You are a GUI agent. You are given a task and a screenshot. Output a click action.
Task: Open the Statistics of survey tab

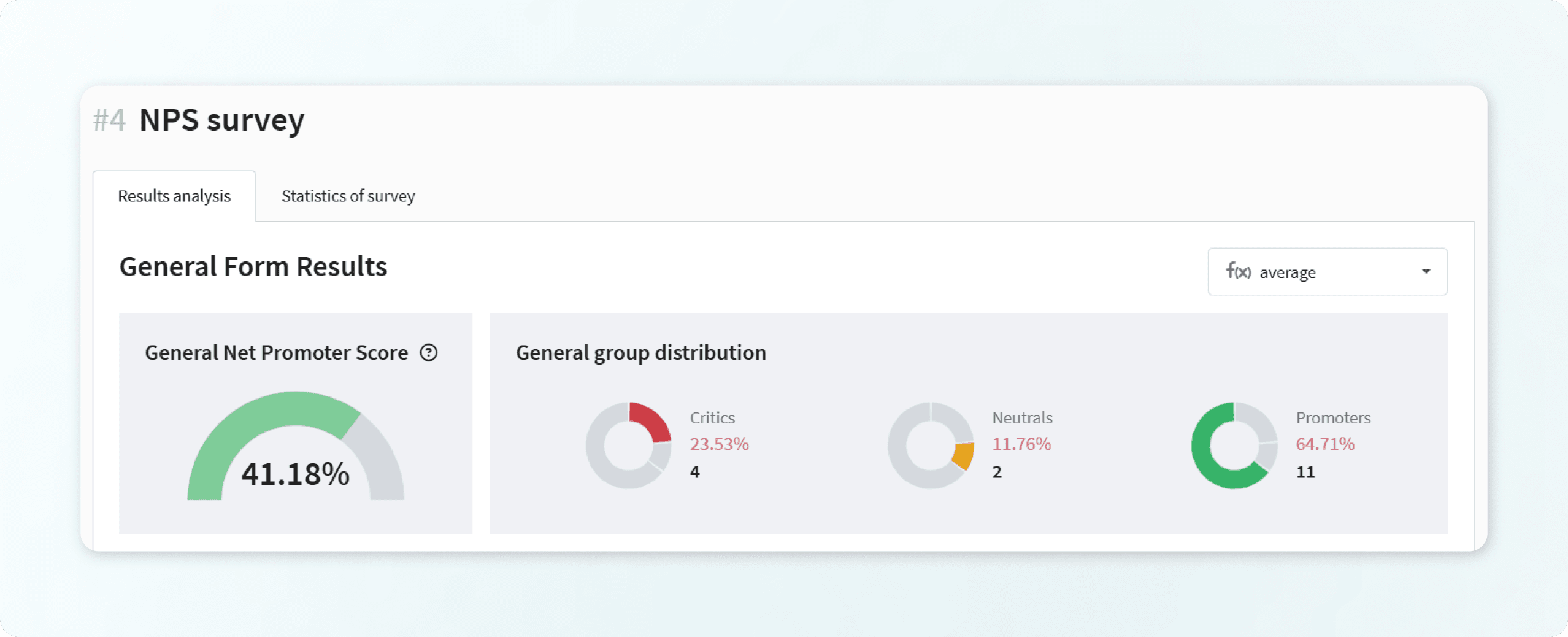(348, 196)
